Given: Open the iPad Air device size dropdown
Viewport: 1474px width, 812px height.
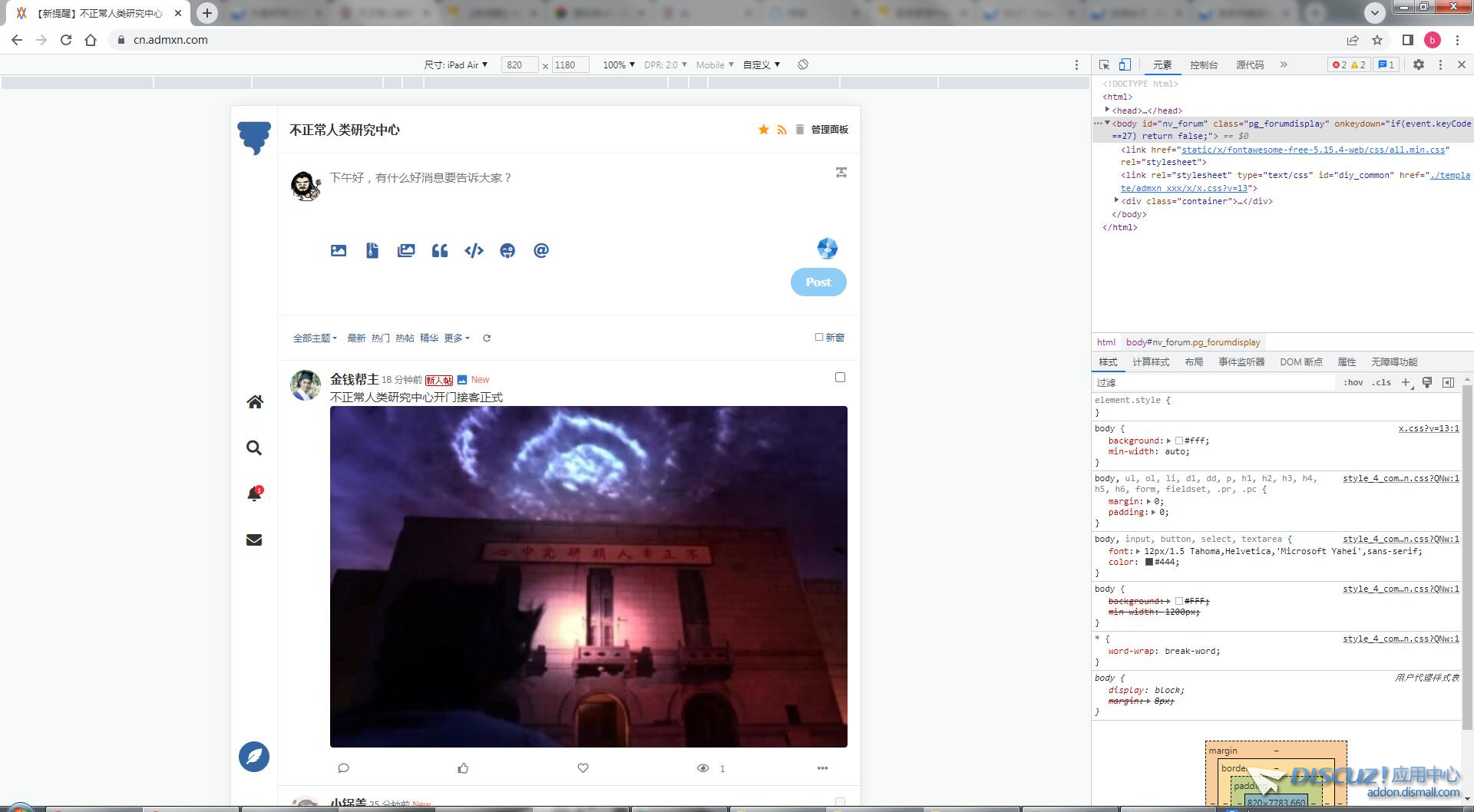Looking at the screenshot, I should (x=456, y=65).
